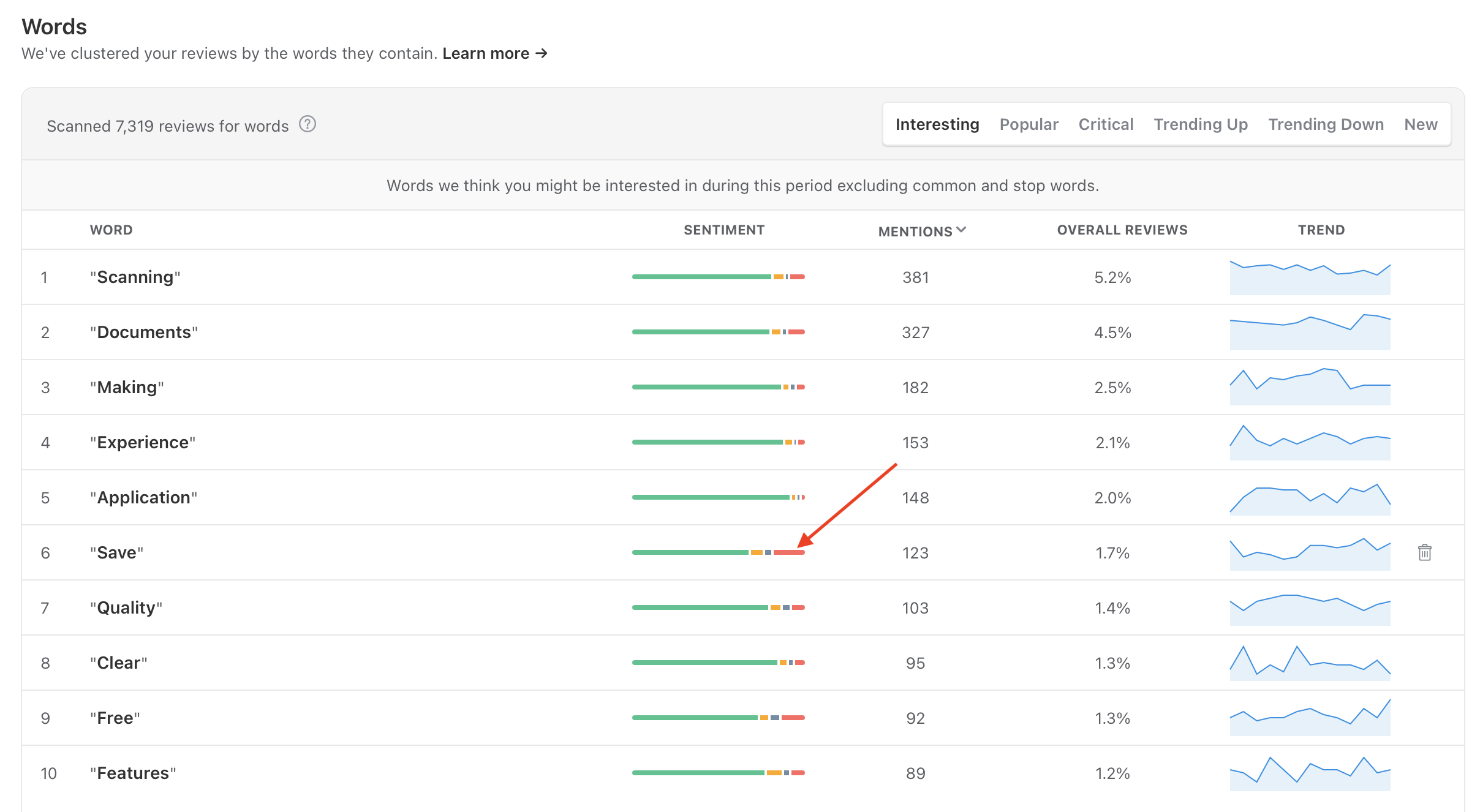
Task: Click the 123 mentions value
Action: pyautogui.click(x=915, y=553)
